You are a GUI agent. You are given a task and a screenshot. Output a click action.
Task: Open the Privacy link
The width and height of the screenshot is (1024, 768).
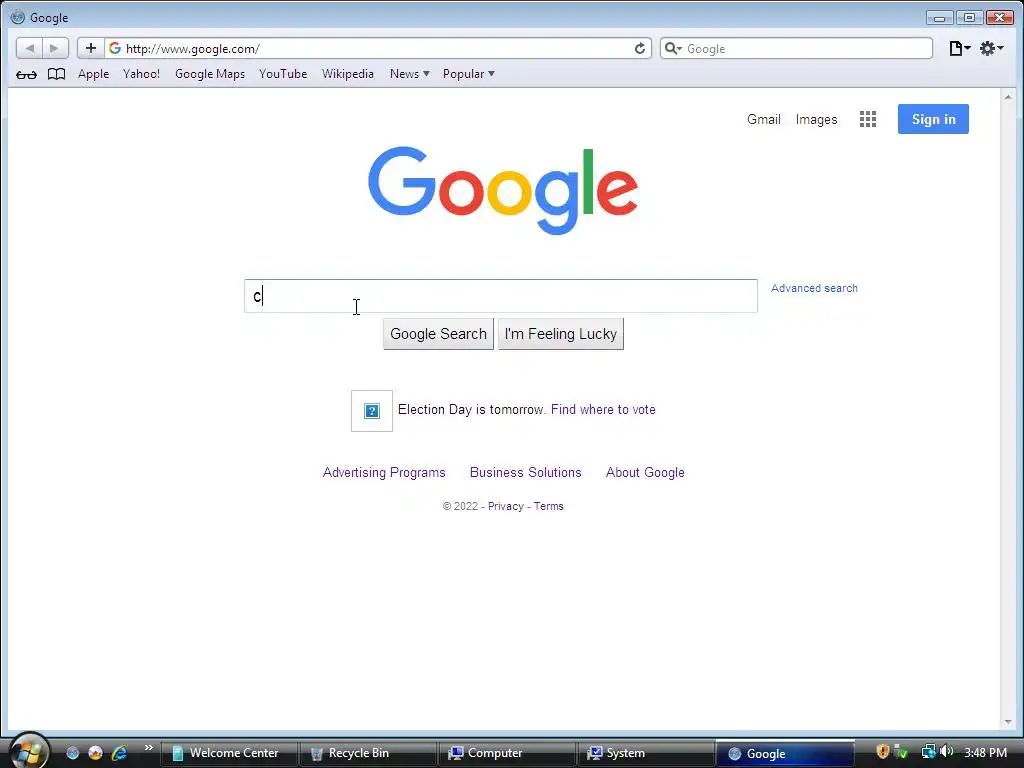[505, 506]
